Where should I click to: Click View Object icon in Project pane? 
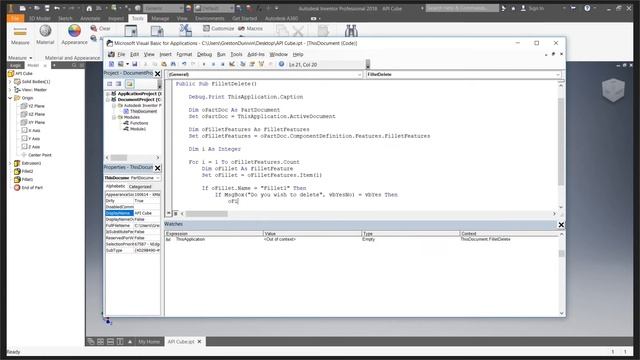(118, 84)
